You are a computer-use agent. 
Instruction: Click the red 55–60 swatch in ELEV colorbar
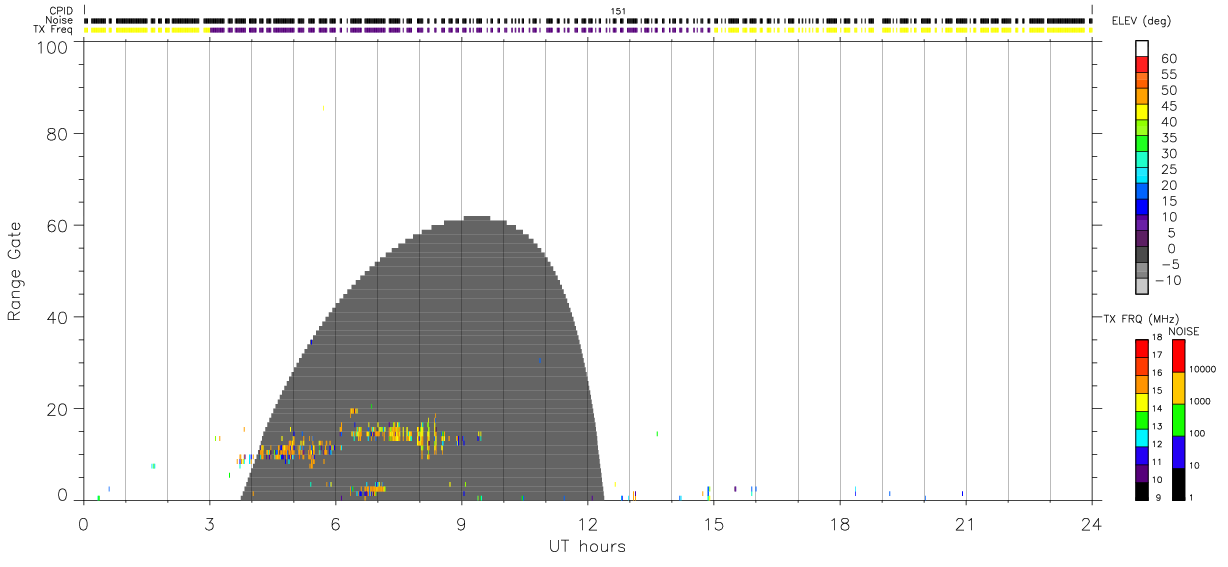(x=1142, y=64)
